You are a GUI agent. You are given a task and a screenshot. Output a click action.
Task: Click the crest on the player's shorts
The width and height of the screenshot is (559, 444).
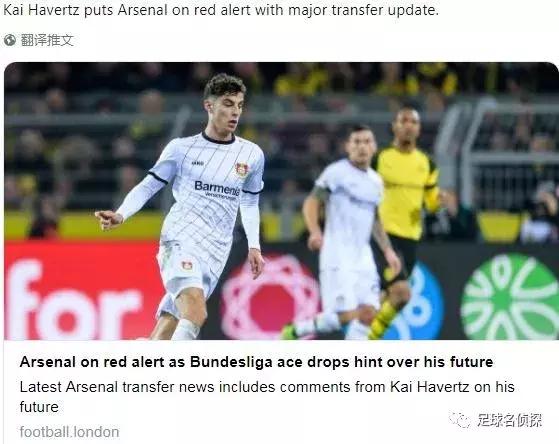coord(187,266)
